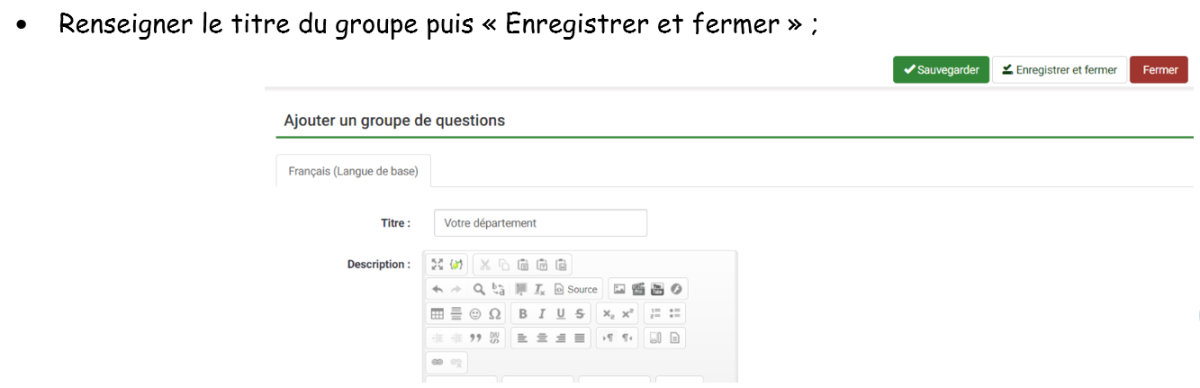Viewport: 1200px width, 388px height.
Task: Open the special character Omega icon
Action: click(x=494, y=314)
